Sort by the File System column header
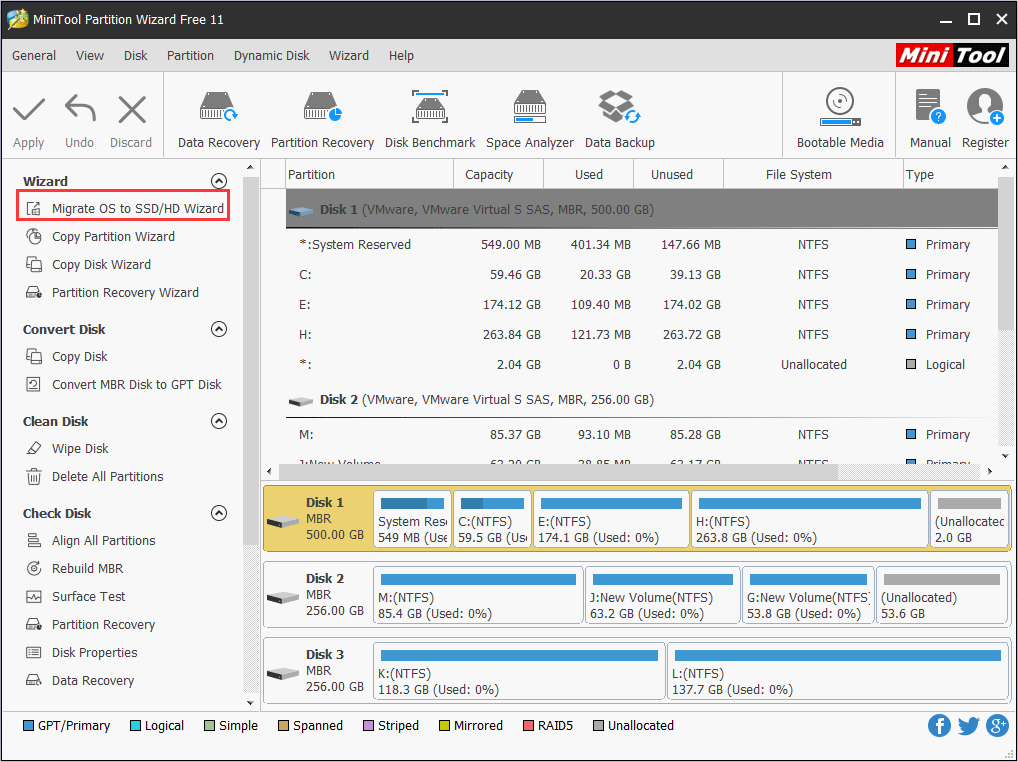The height and width of the screenshot is (762, 1018). (x=813, y=175)
